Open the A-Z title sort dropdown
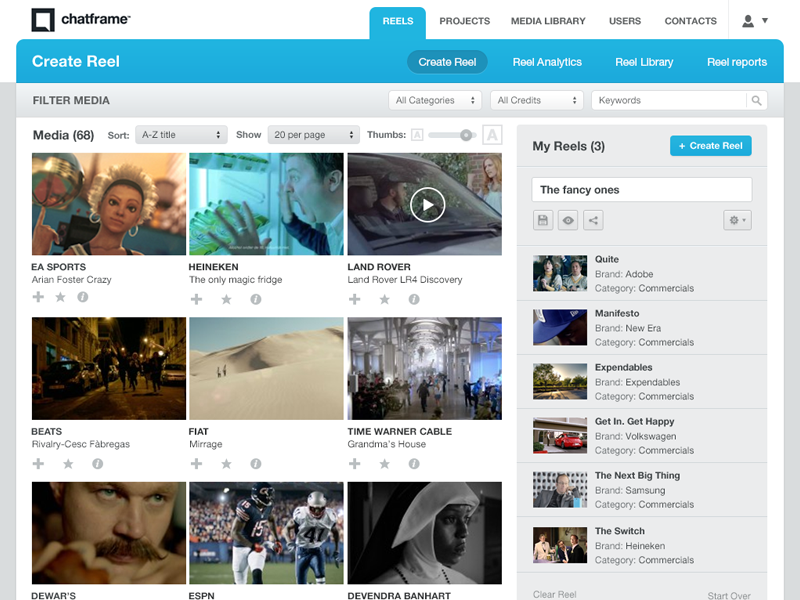Image resolution: width=800 pixels, height=600 pixels. click(x=181, y=135)
